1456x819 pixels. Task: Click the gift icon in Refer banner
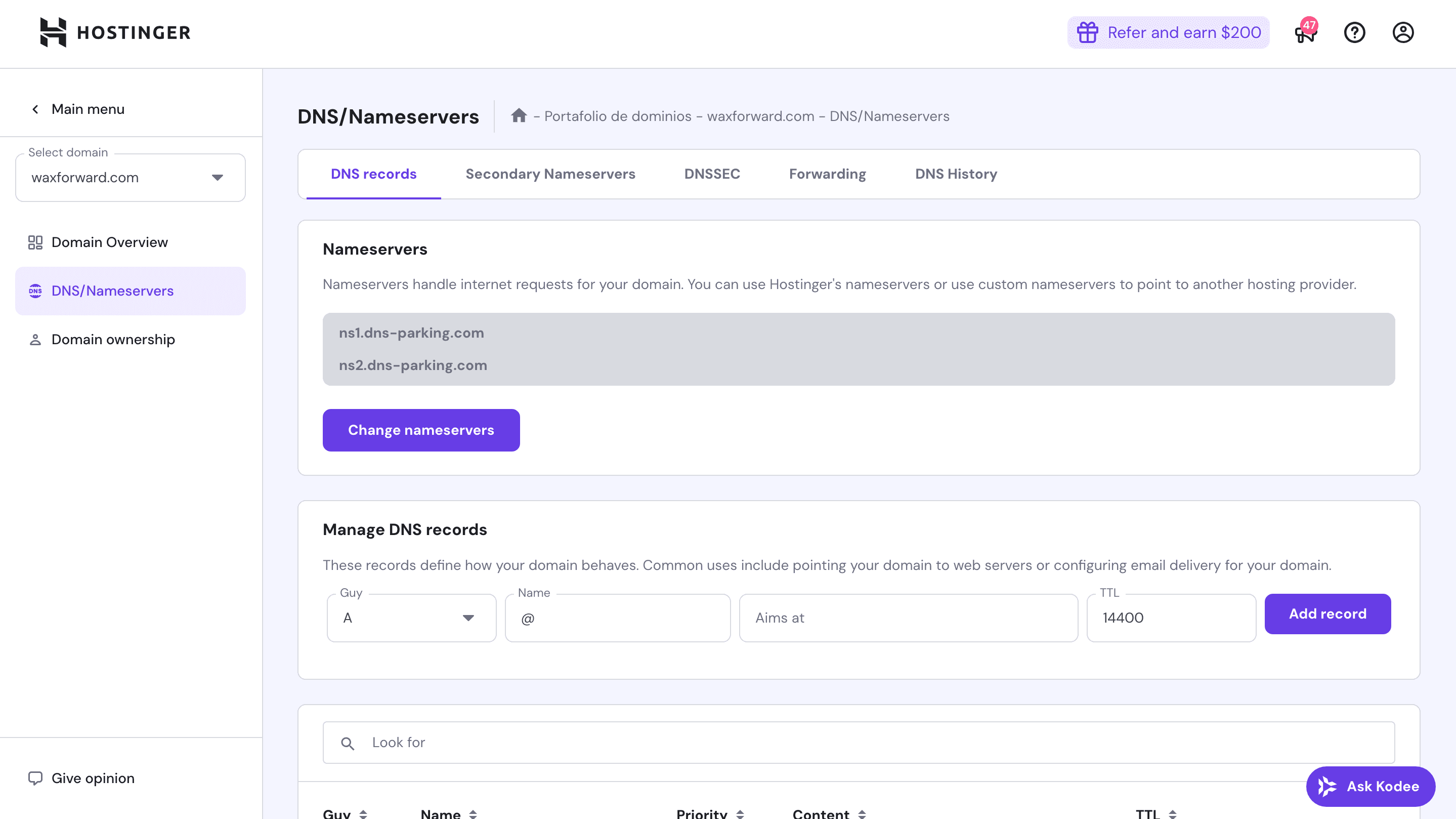point(1087,33)
